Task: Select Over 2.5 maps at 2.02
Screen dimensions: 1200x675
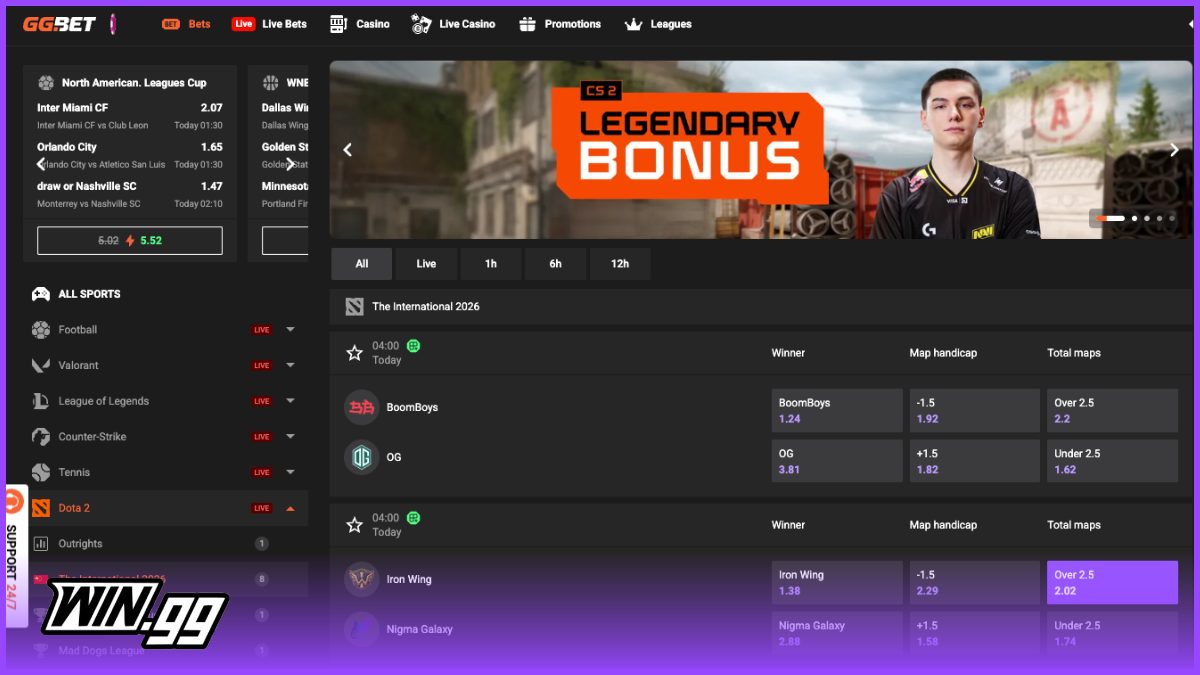Action: (x=1112, y=583)
